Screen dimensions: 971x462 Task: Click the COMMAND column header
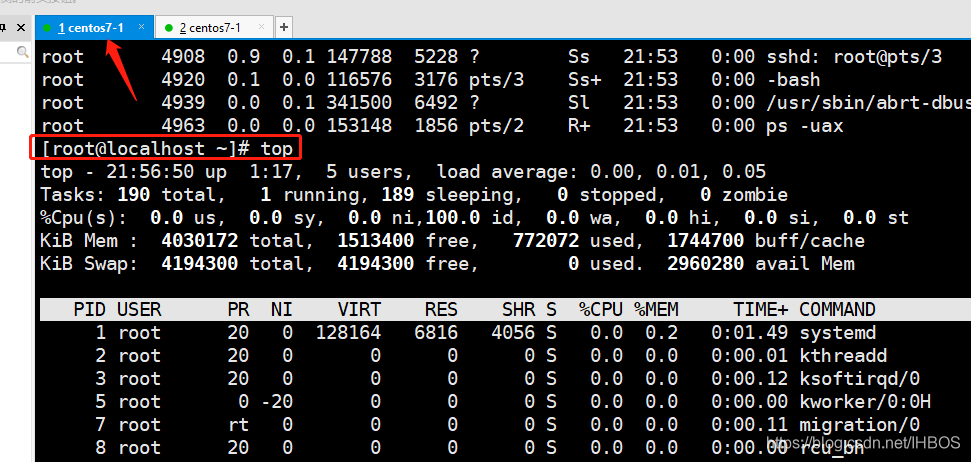click(837, 309)
